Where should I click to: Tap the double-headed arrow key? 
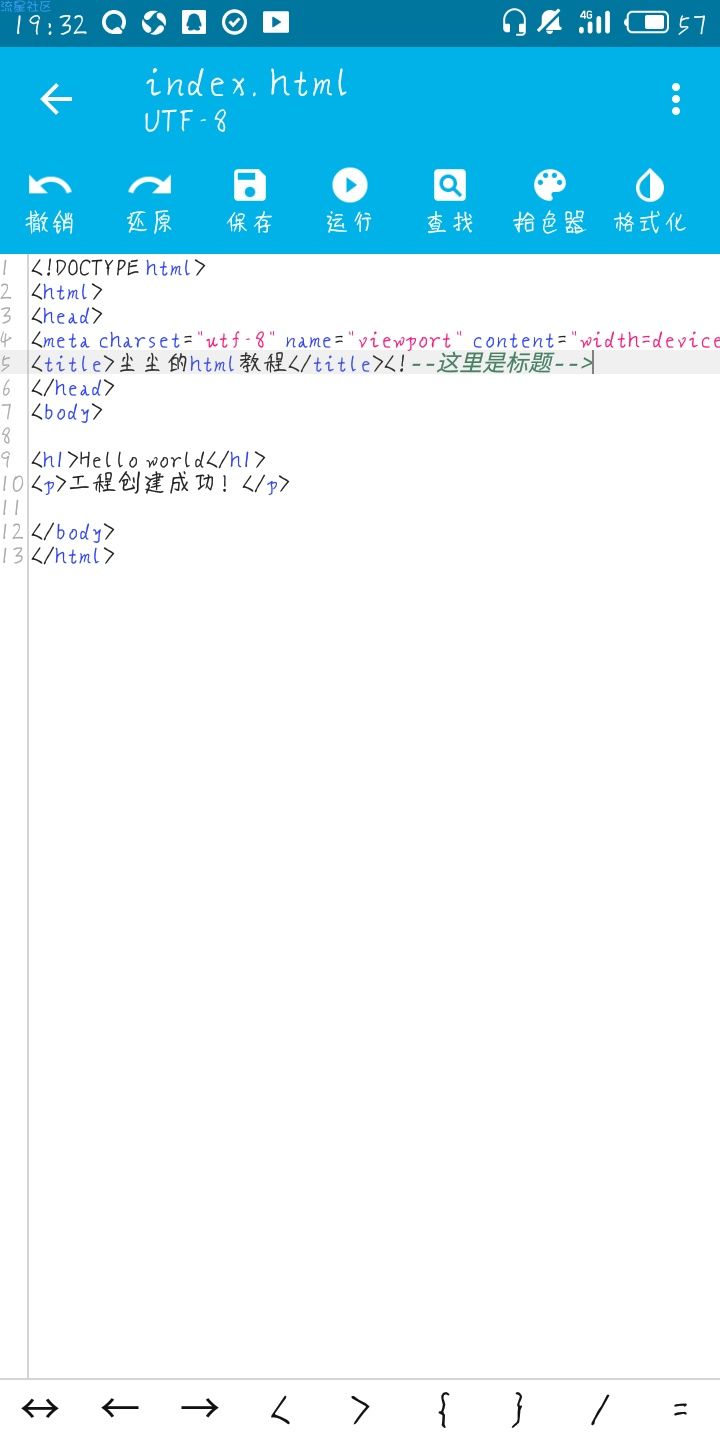click(x=40, y=1409)
